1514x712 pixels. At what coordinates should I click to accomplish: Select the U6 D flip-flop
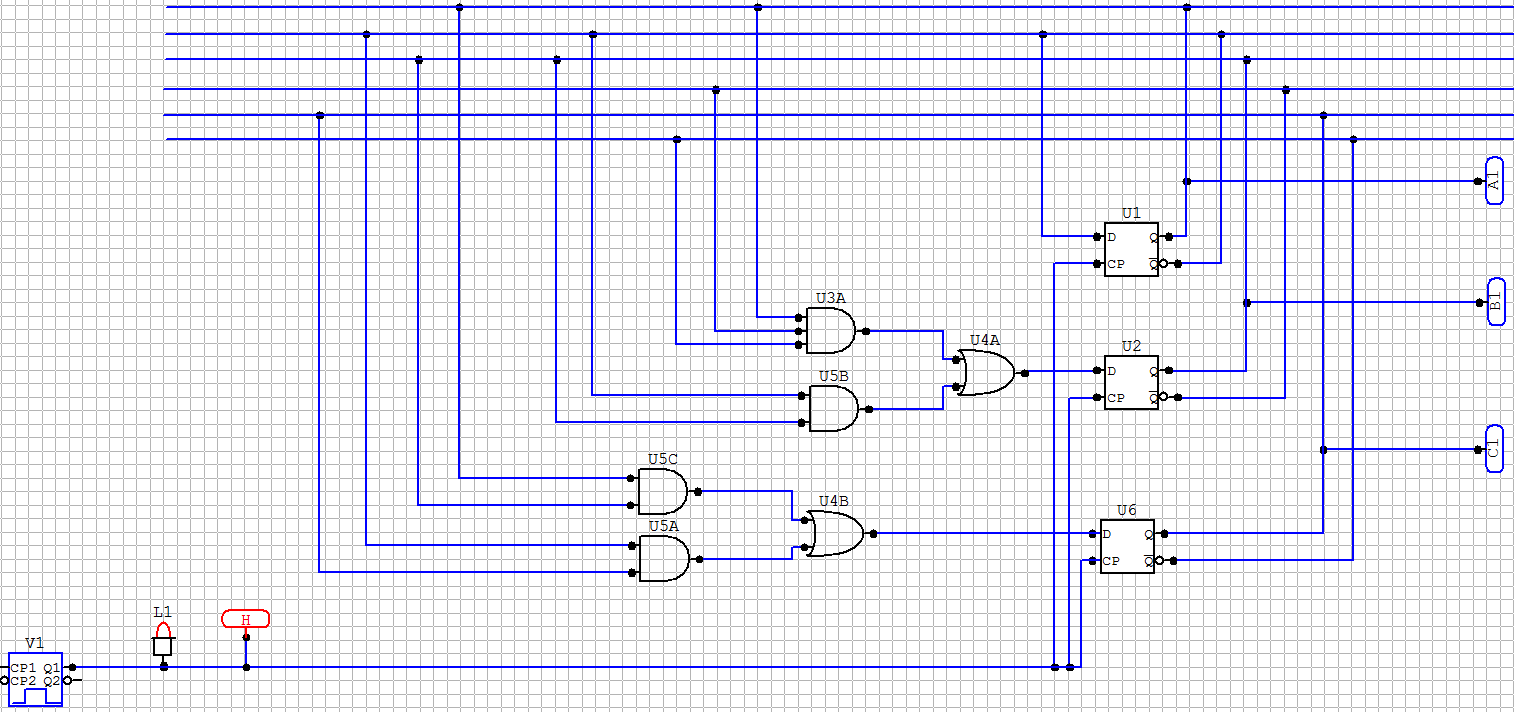pos(1127,547)
